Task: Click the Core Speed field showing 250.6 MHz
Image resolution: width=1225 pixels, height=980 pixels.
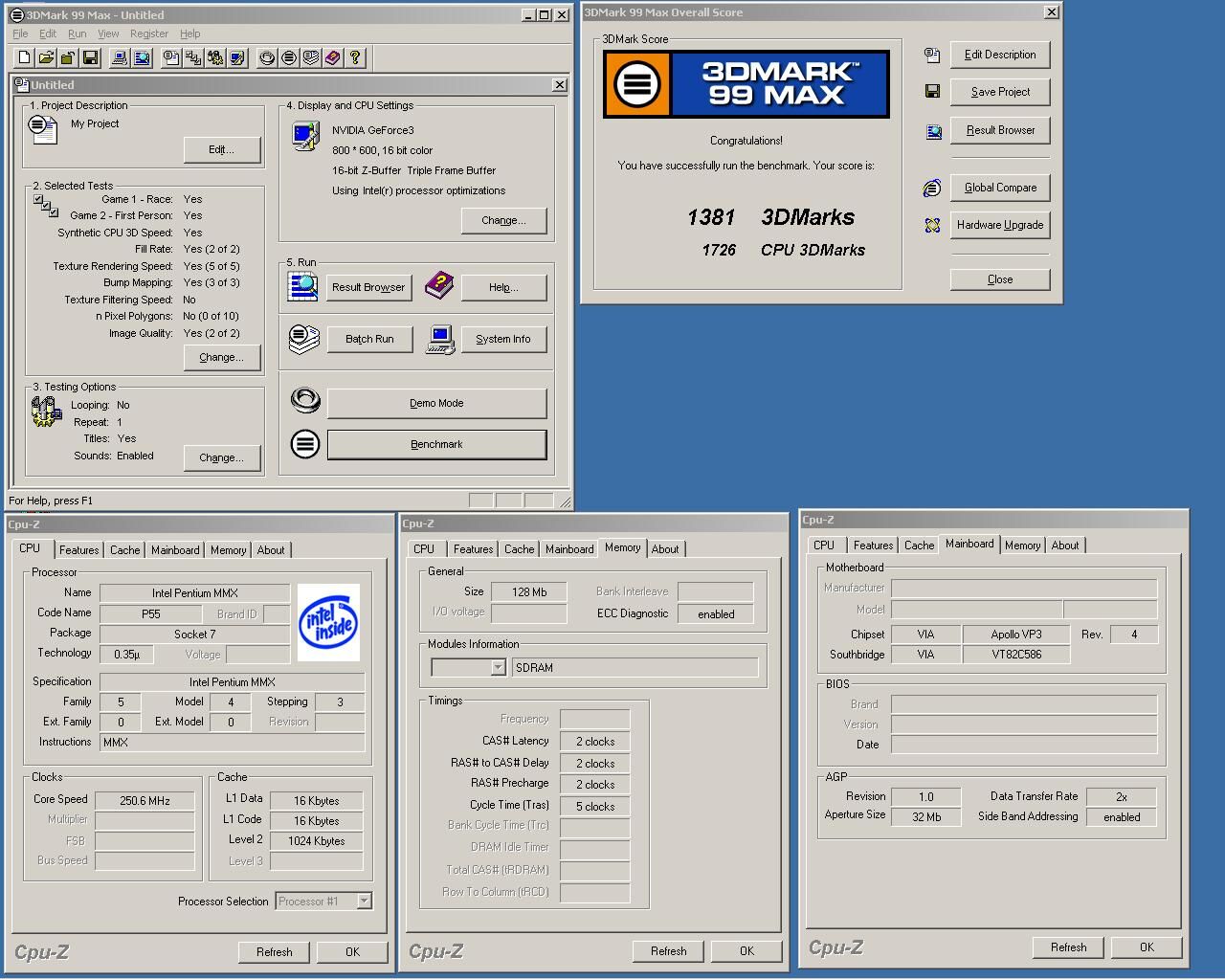Action: click(145, 800)
